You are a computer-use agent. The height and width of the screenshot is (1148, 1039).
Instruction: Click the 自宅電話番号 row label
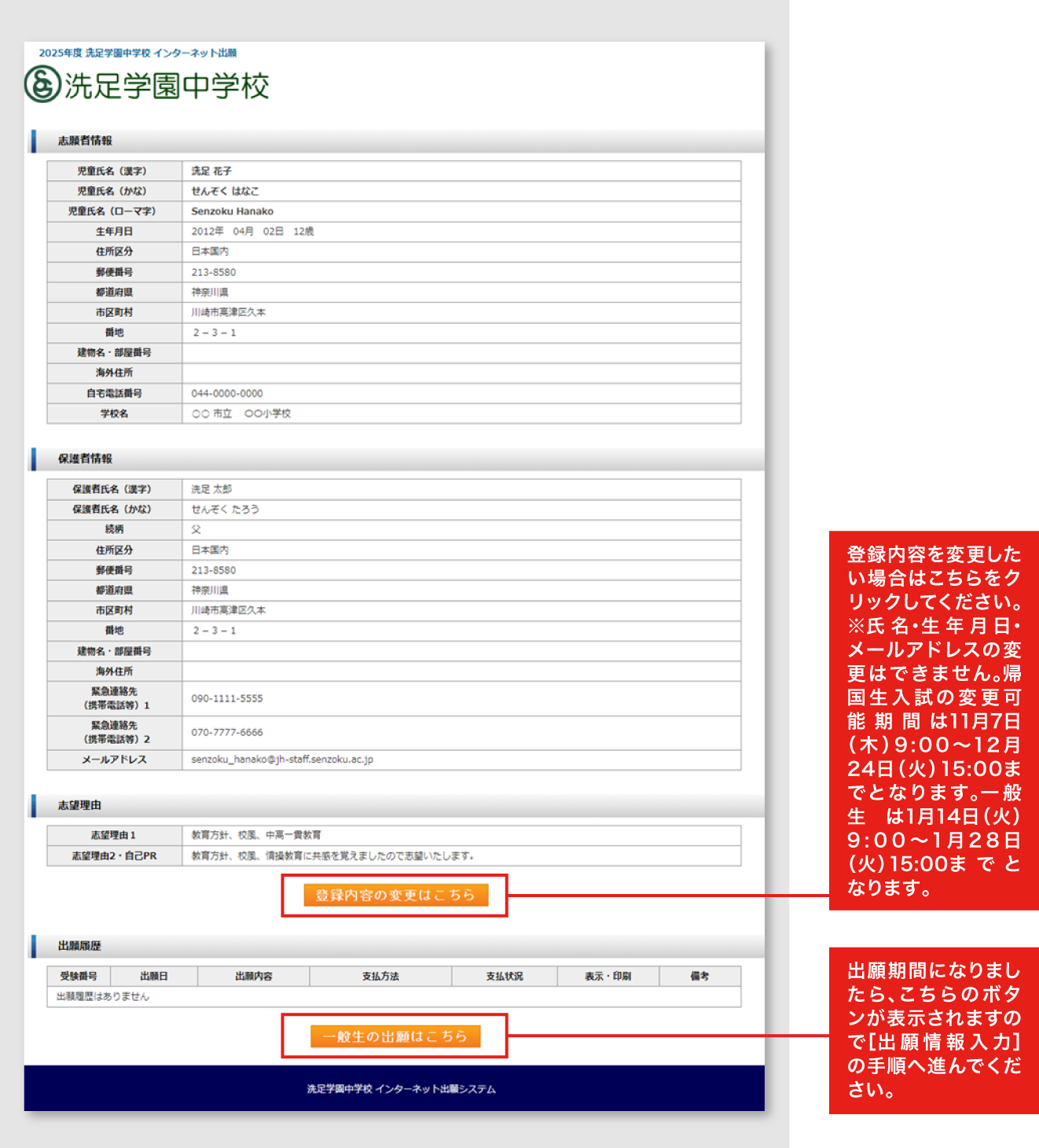pyautogui.click(x=114, y=393)
